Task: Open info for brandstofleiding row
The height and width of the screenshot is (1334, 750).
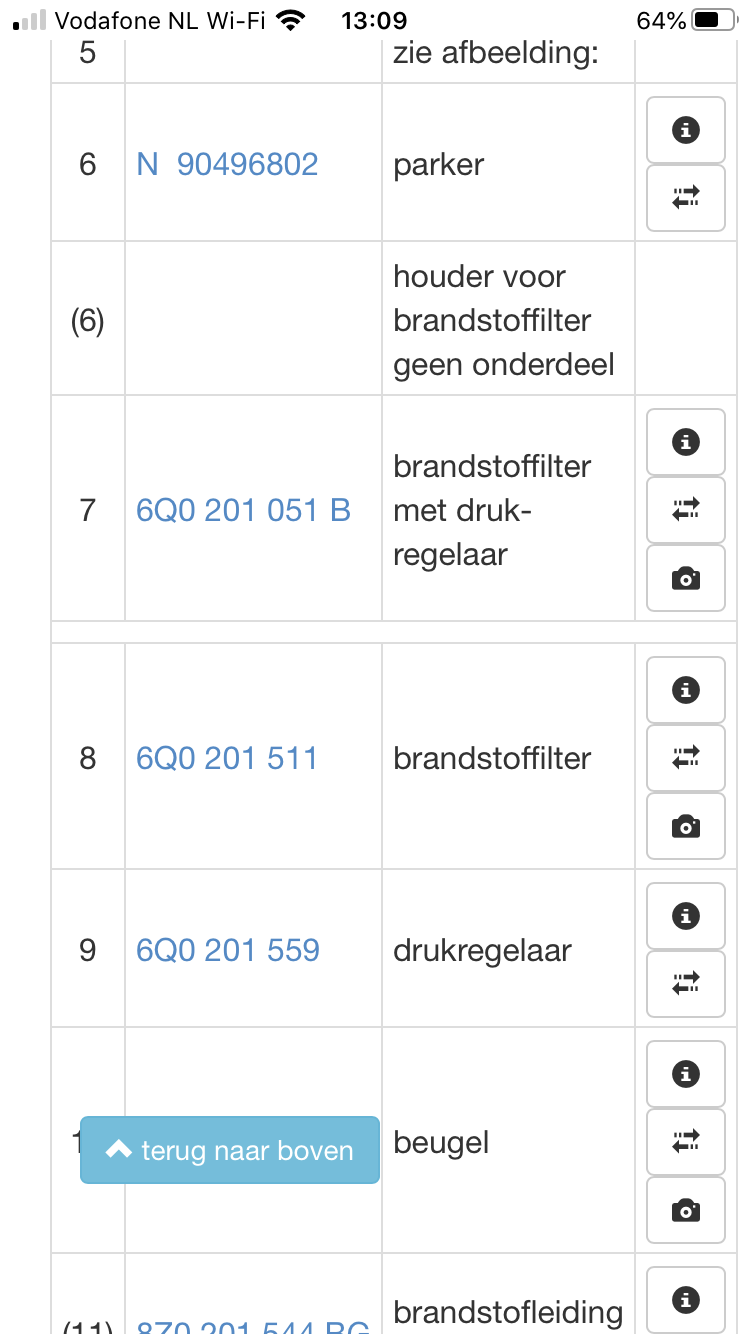Action: 686,1300
